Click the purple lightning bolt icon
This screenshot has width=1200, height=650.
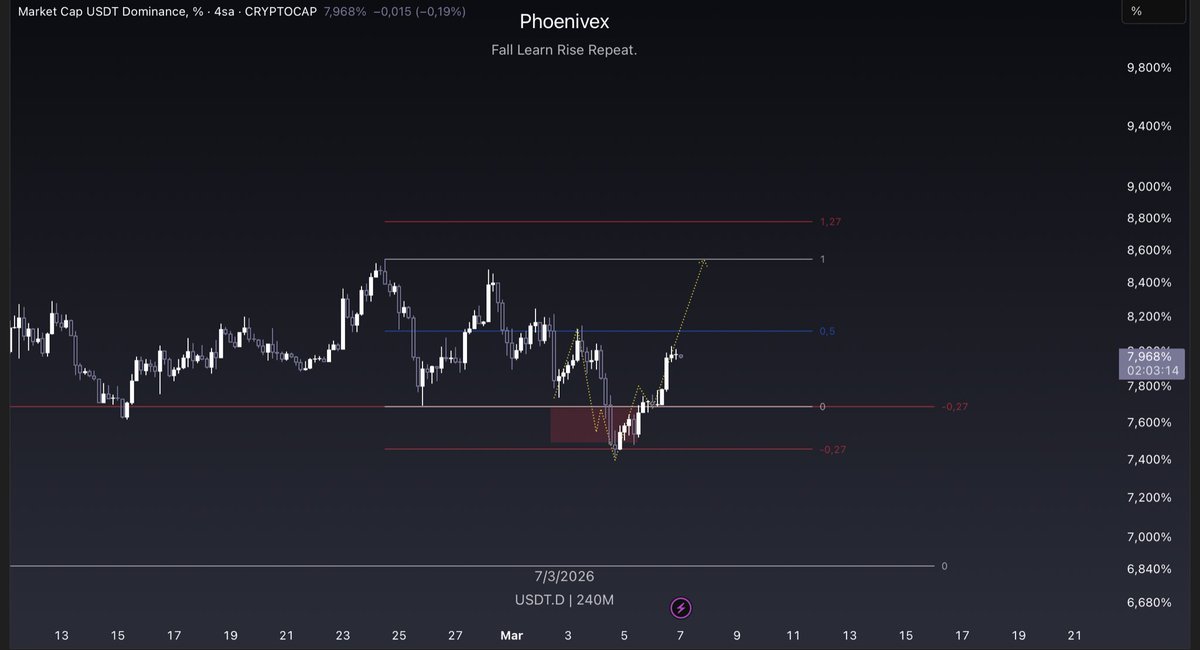point(681,607)
